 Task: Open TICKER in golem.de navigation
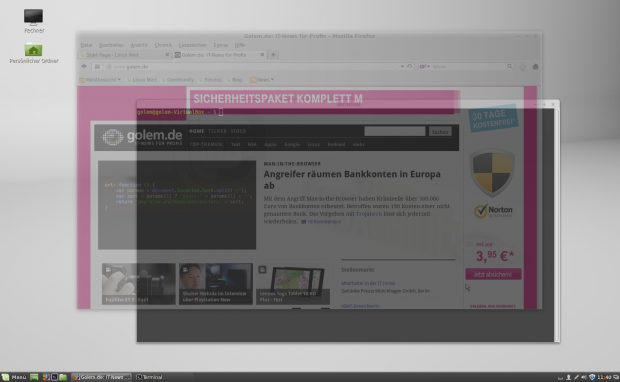217,131
